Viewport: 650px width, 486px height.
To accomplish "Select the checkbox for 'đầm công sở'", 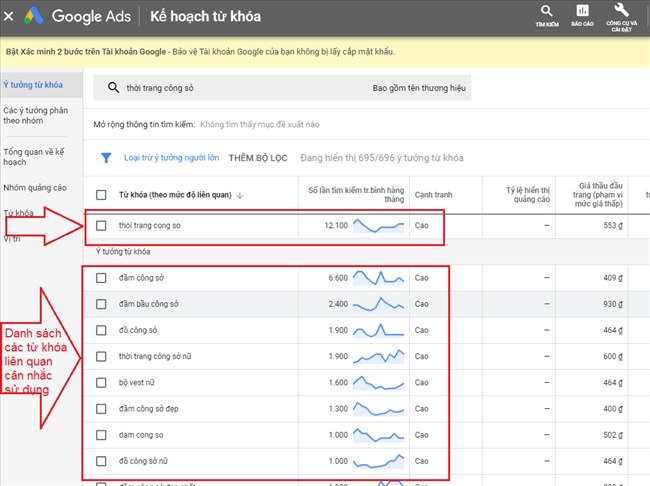I will tap(101, 278).
